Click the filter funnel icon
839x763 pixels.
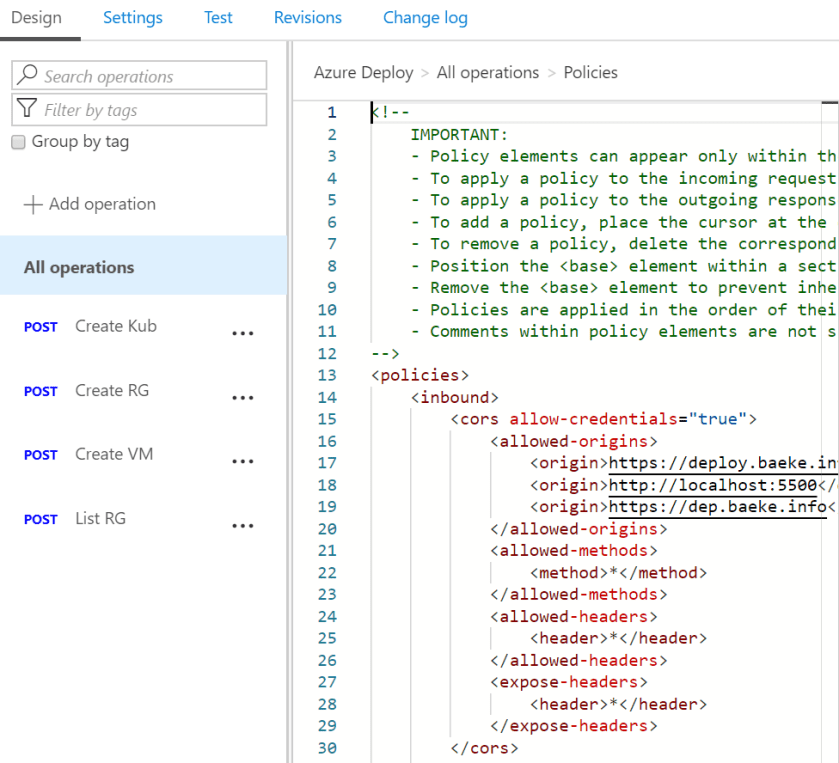coord(27,110)
